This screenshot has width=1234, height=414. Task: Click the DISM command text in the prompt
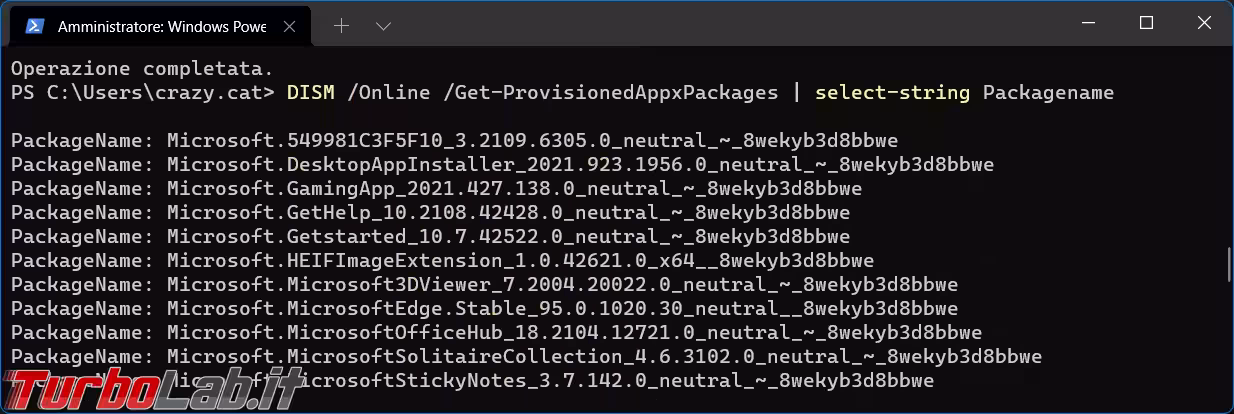(310, 93)
